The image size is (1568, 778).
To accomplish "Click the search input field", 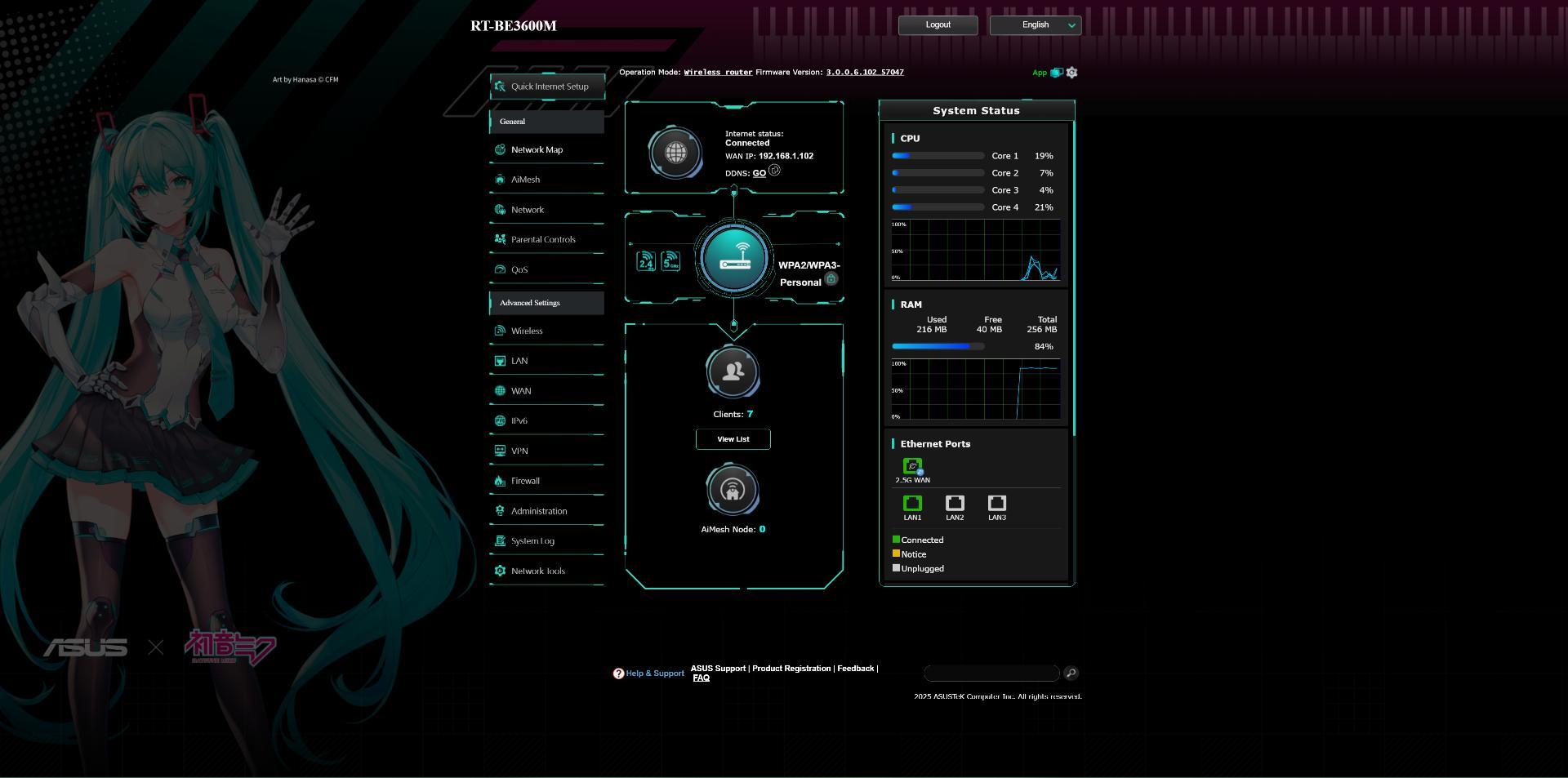I will 991,673.
